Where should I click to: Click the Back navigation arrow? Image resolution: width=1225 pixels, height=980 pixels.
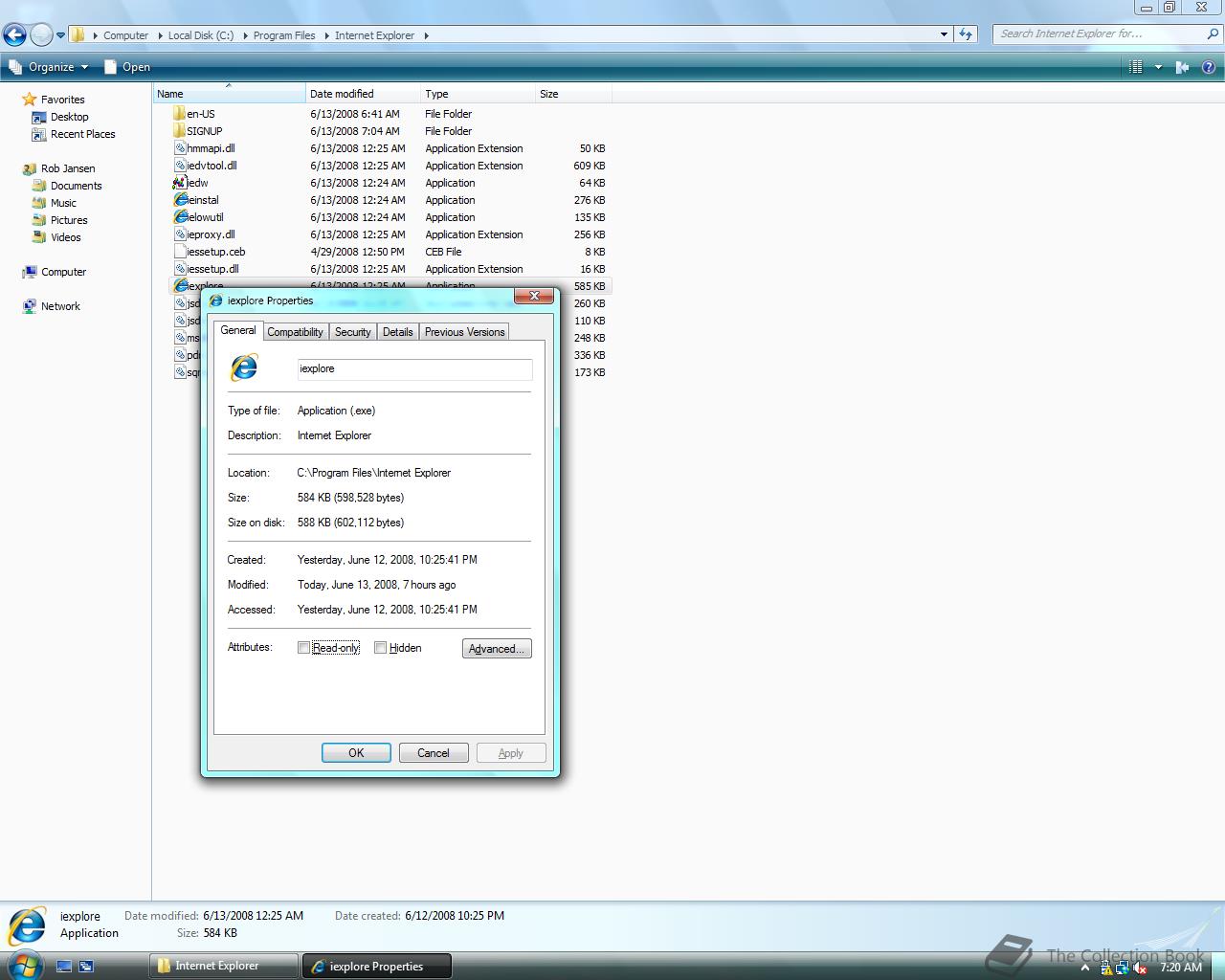point(14,35)
